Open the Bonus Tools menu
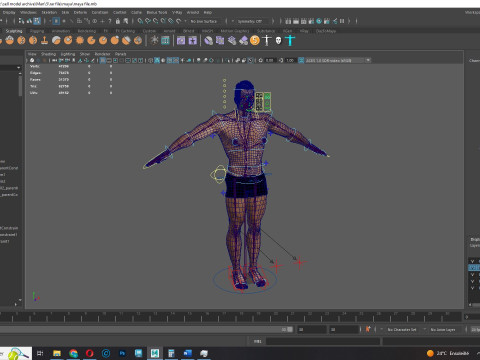The image size is (480, 360). click(x=157, y=12)
